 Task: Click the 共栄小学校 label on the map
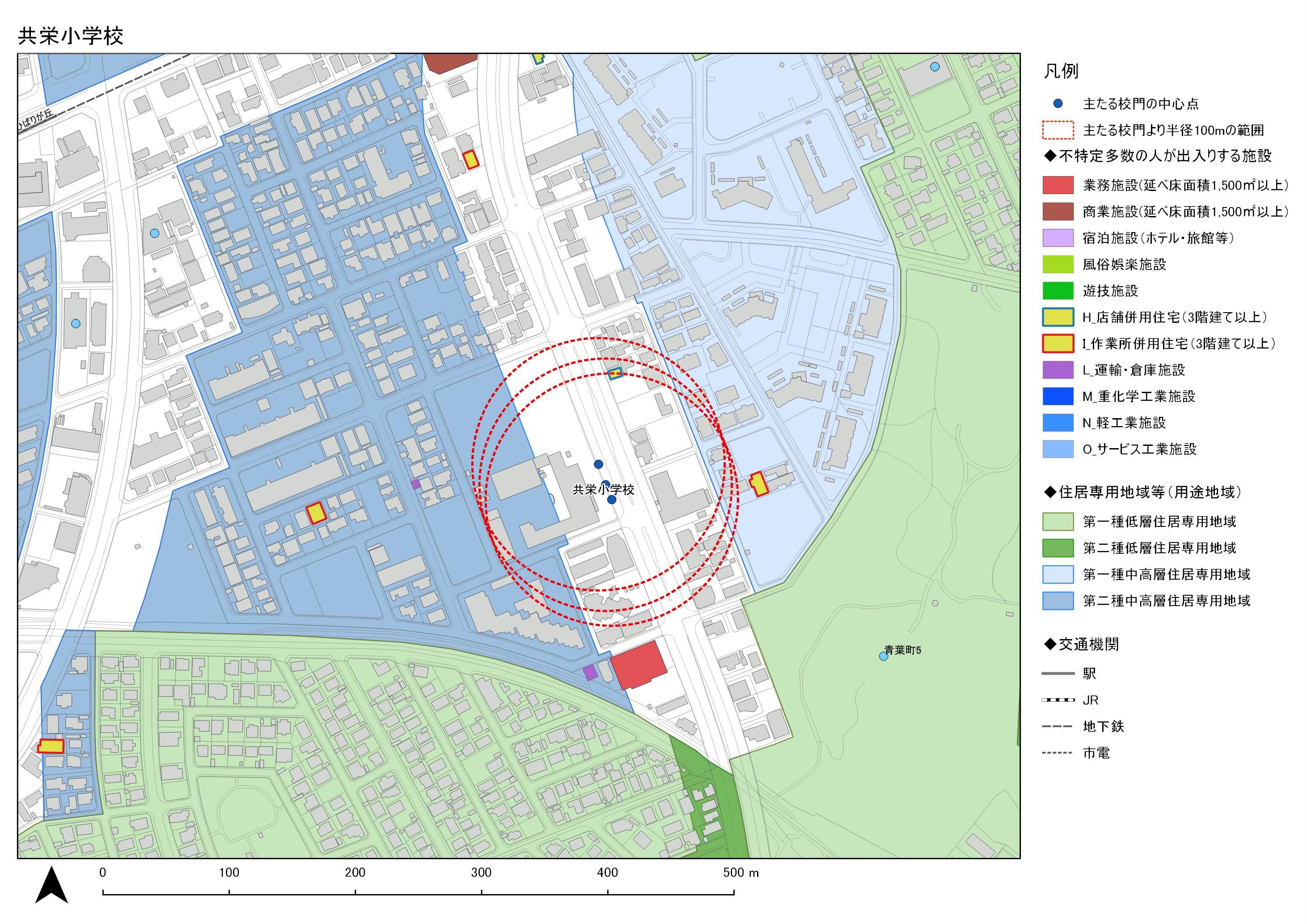603,490
